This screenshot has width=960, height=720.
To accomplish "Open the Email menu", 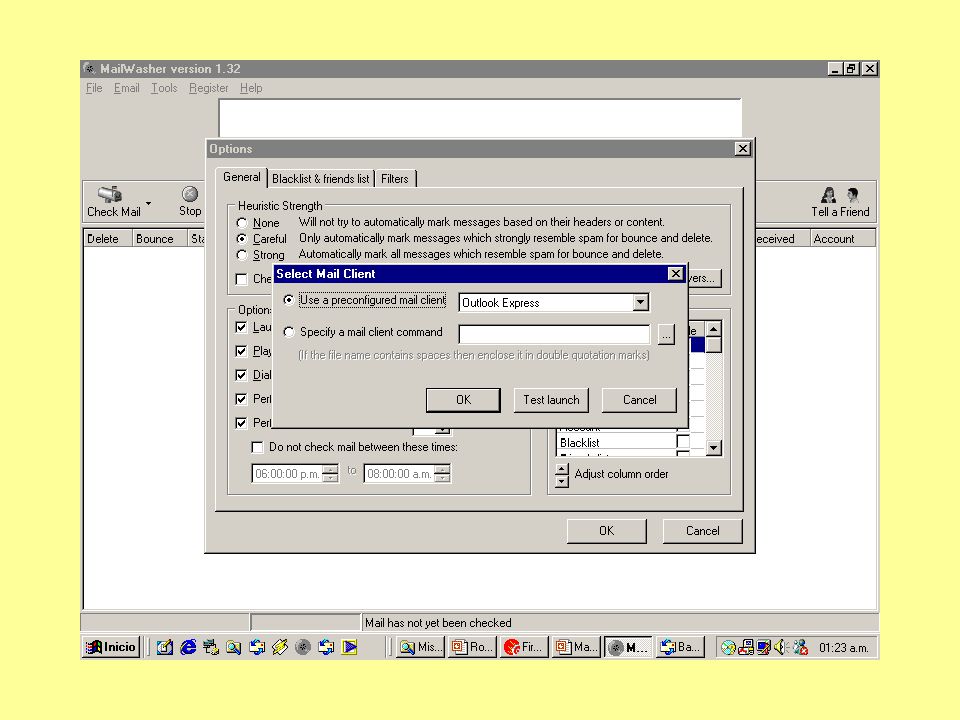I will (127, 88).
